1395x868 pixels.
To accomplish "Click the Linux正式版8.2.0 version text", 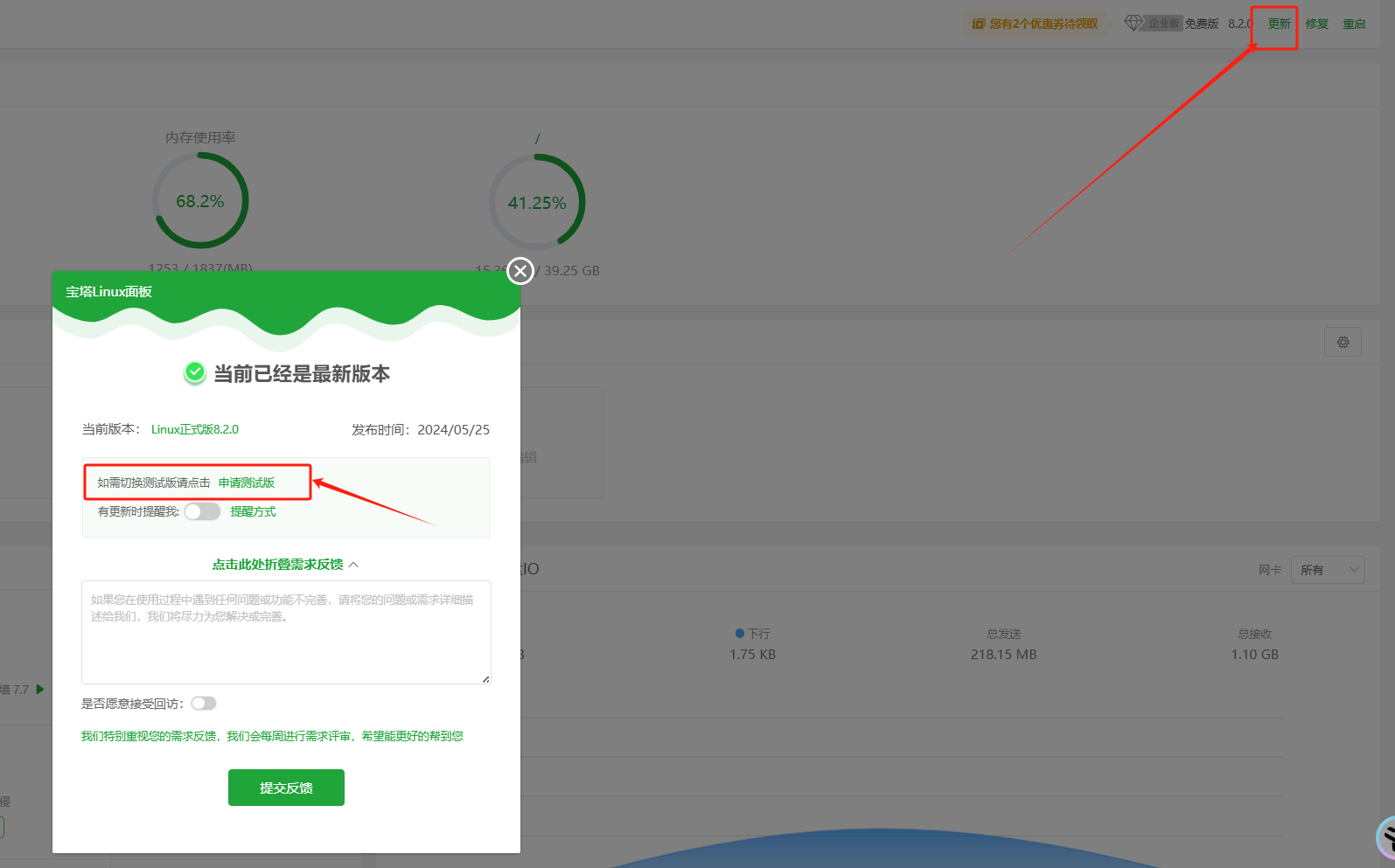I will tap(195, 429).
